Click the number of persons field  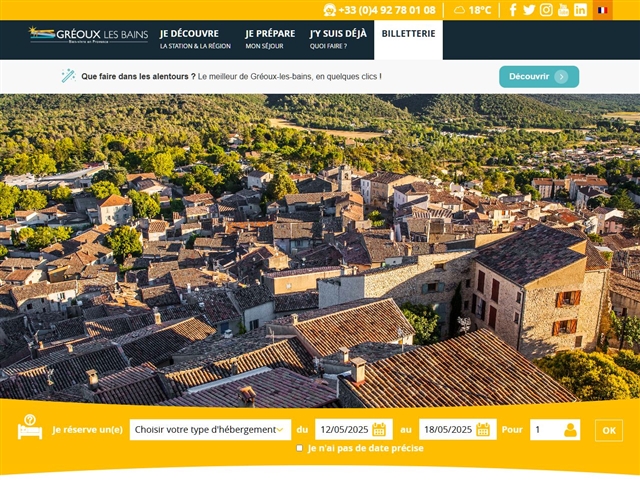pos(555,430)
